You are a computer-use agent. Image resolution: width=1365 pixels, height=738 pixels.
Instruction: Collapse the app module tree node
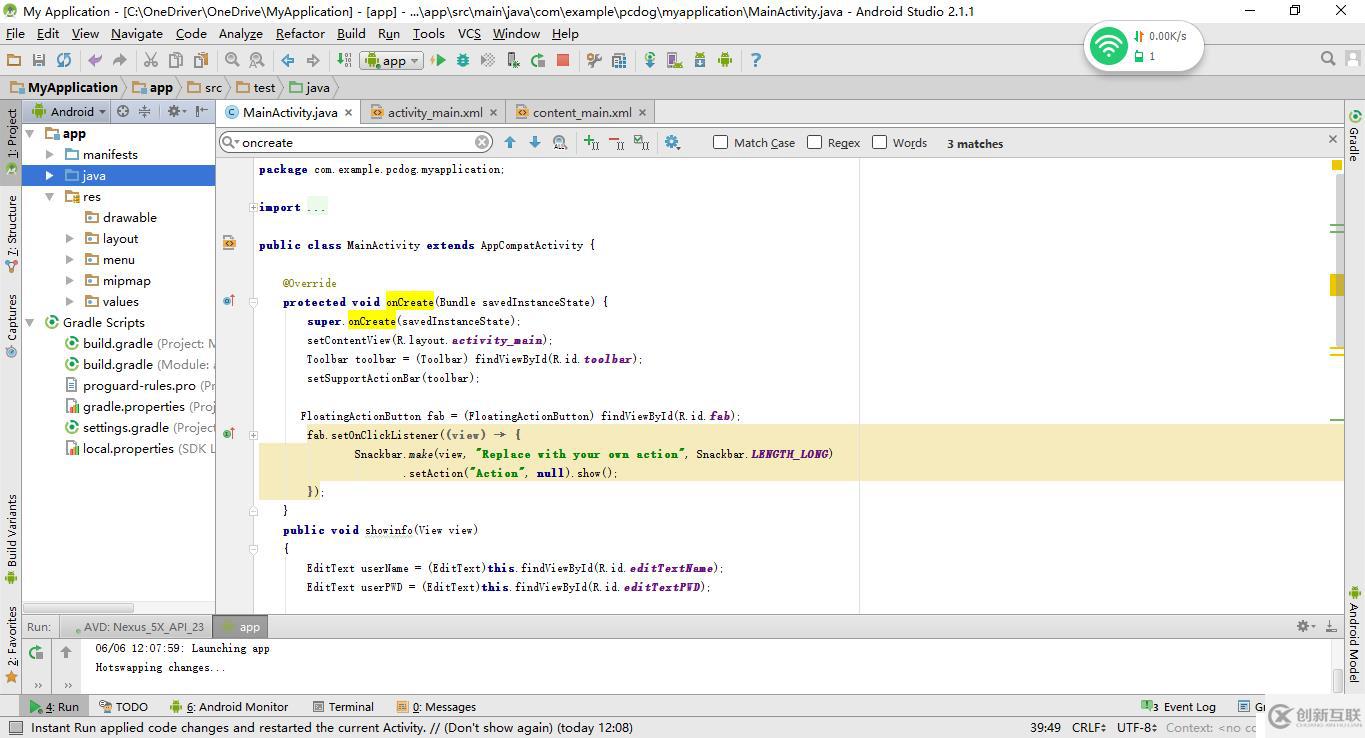pyautogui.click(x=31, y=133)
